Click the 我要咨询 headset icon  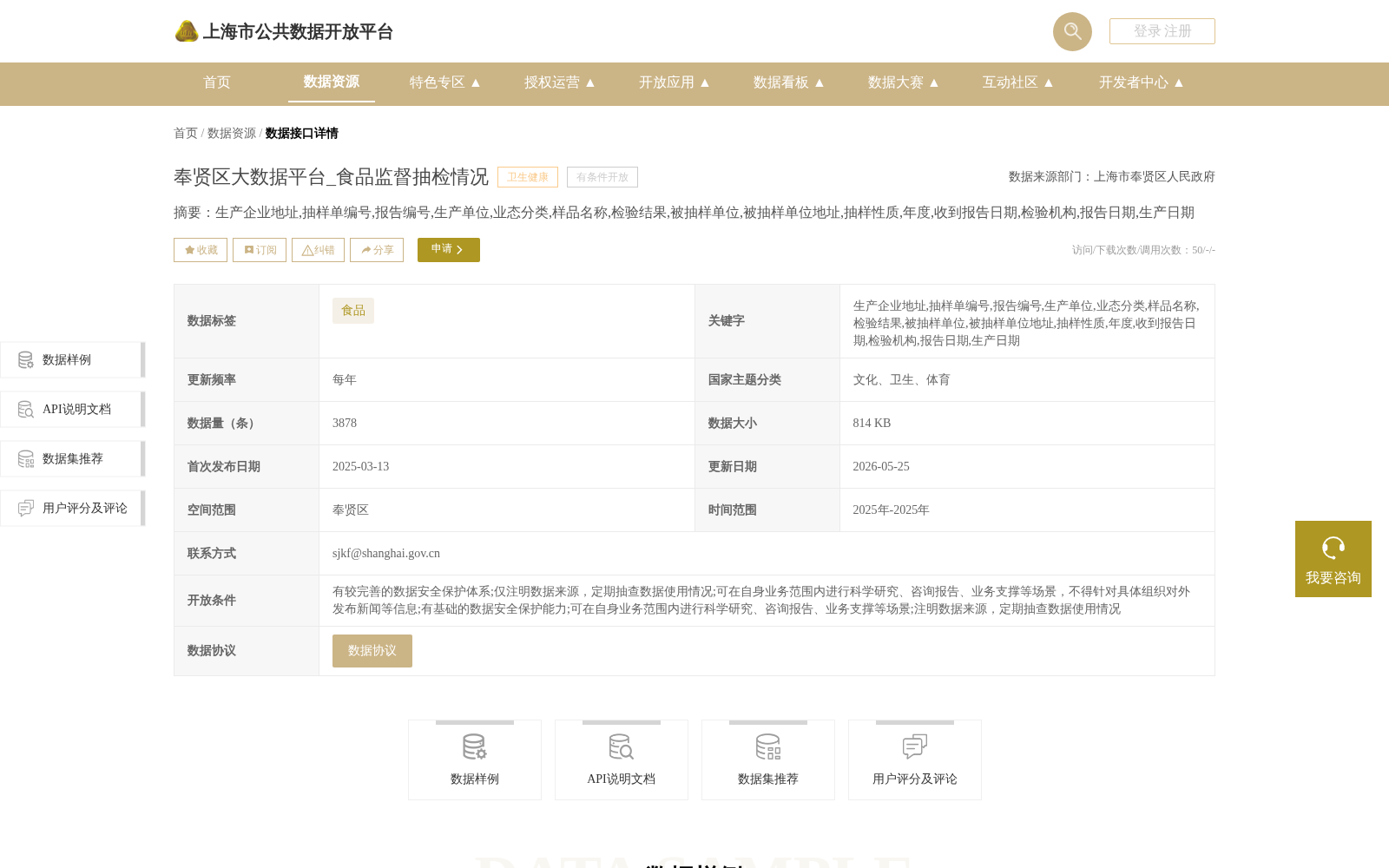[1333, 548]
